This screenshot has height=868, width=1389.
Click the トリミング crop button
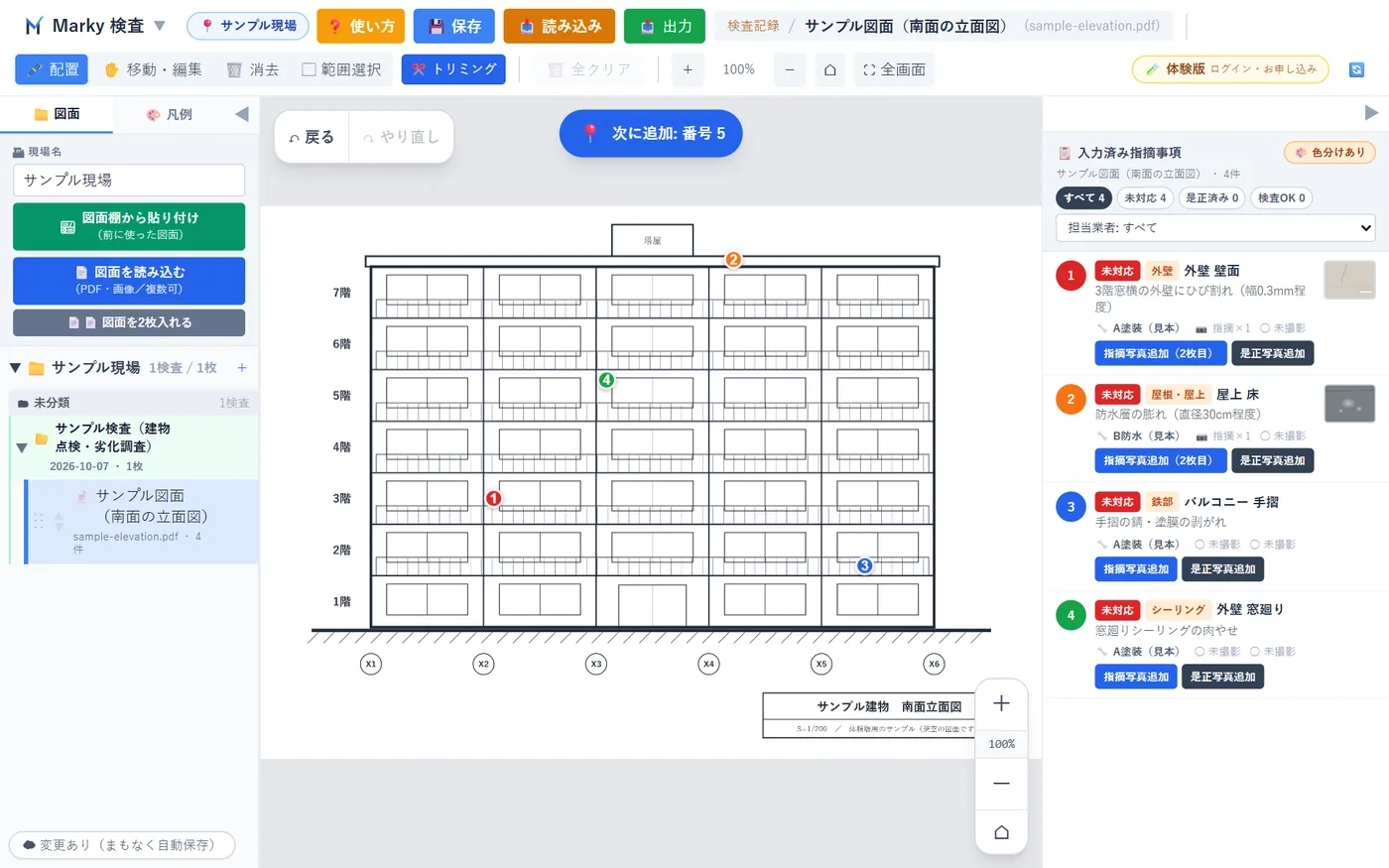pos(453,69)
